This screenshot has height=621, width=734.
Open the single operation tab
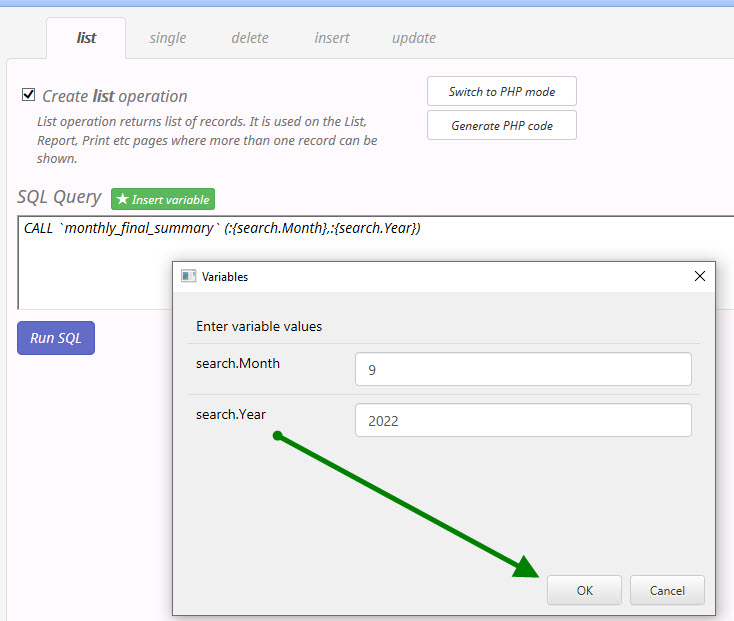click(x=168, y=38)
